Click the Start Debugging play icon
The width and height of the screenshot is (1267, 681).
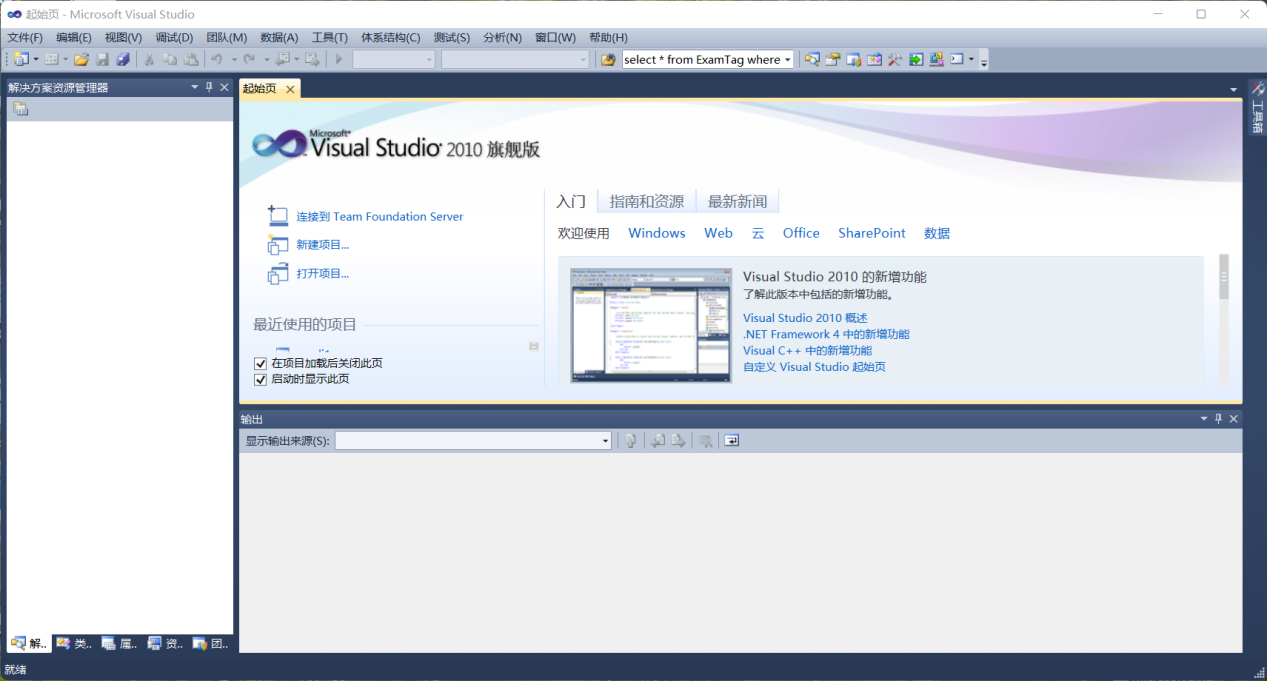pos(339,59)
